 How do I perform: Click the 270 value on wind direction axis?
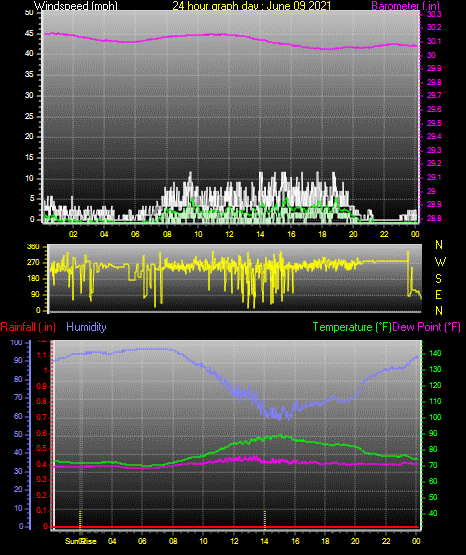pyautogui.click(x=33, y=263)
